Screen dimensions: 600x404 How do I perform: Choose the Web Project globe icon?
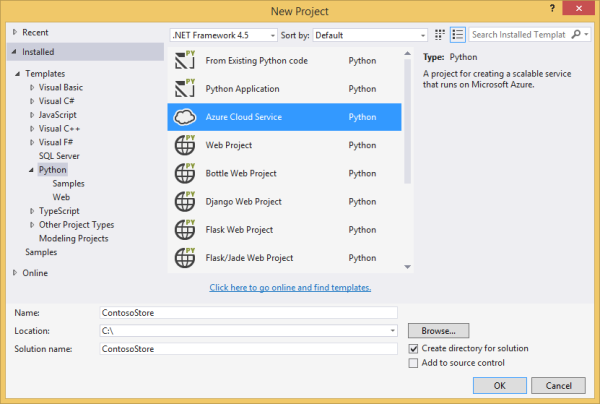[x=185, y=145]
